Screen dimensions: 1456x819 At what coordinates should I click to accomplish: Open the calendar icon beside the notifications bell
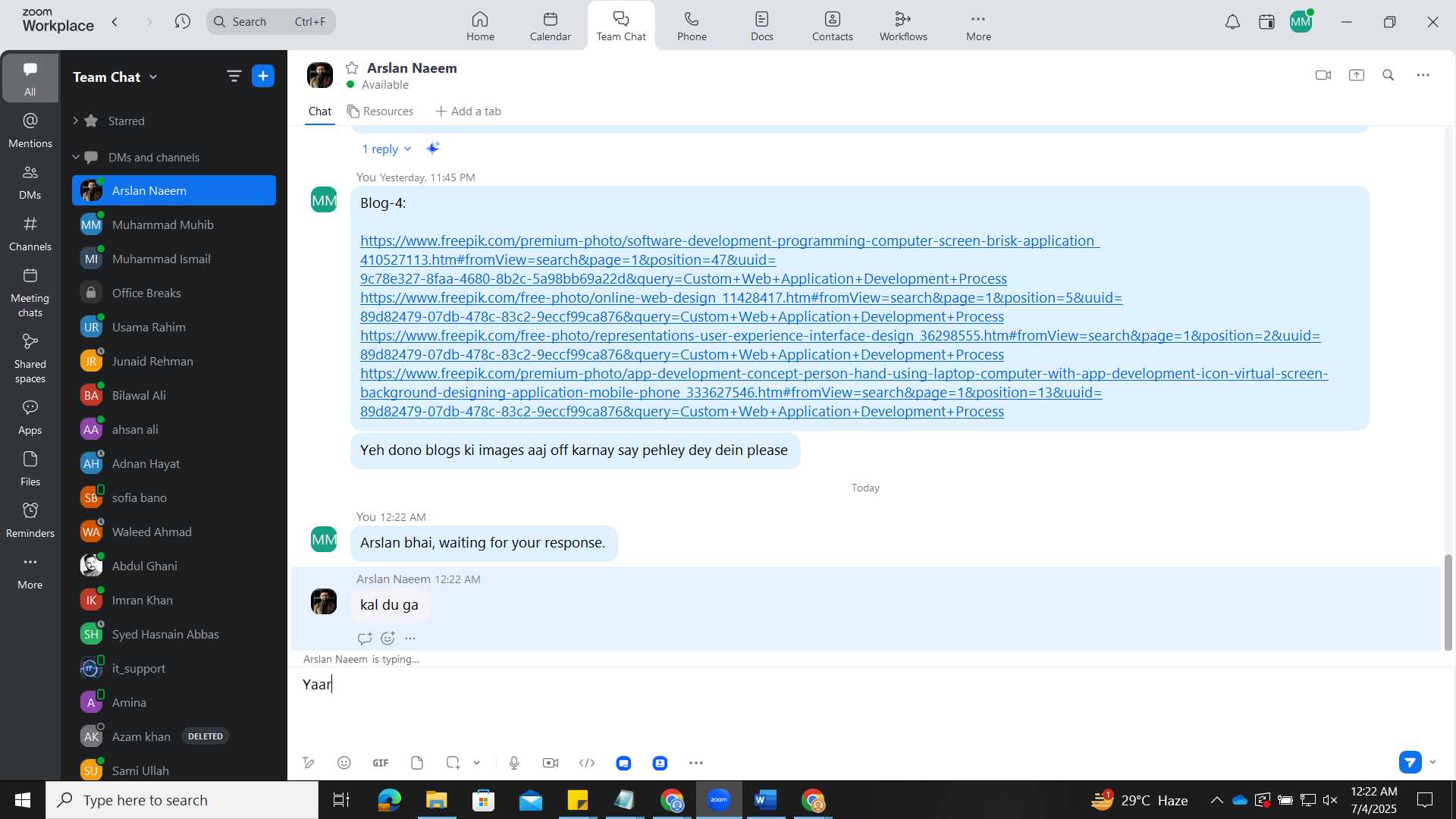click(1266, 22)
